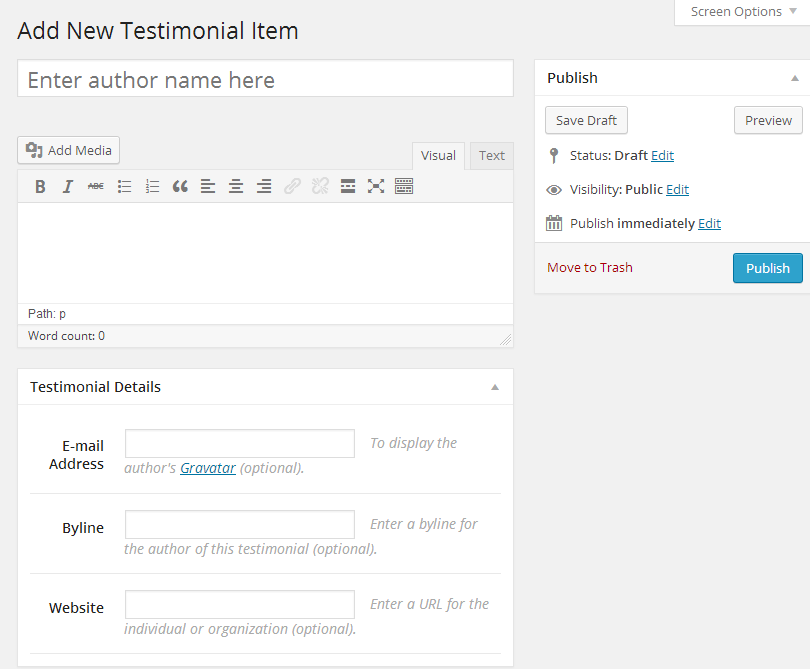The image size is (810, 669).
Task: Align text left
Action: [208, 186]
